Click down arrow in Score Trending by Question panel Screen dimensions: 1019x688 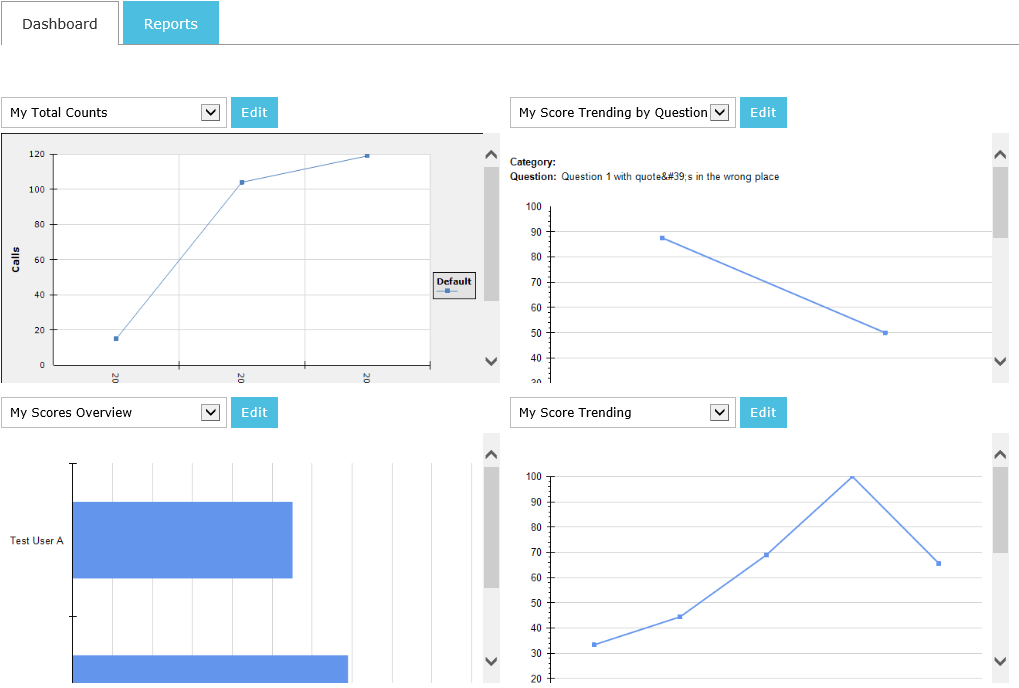[1000, 361]
